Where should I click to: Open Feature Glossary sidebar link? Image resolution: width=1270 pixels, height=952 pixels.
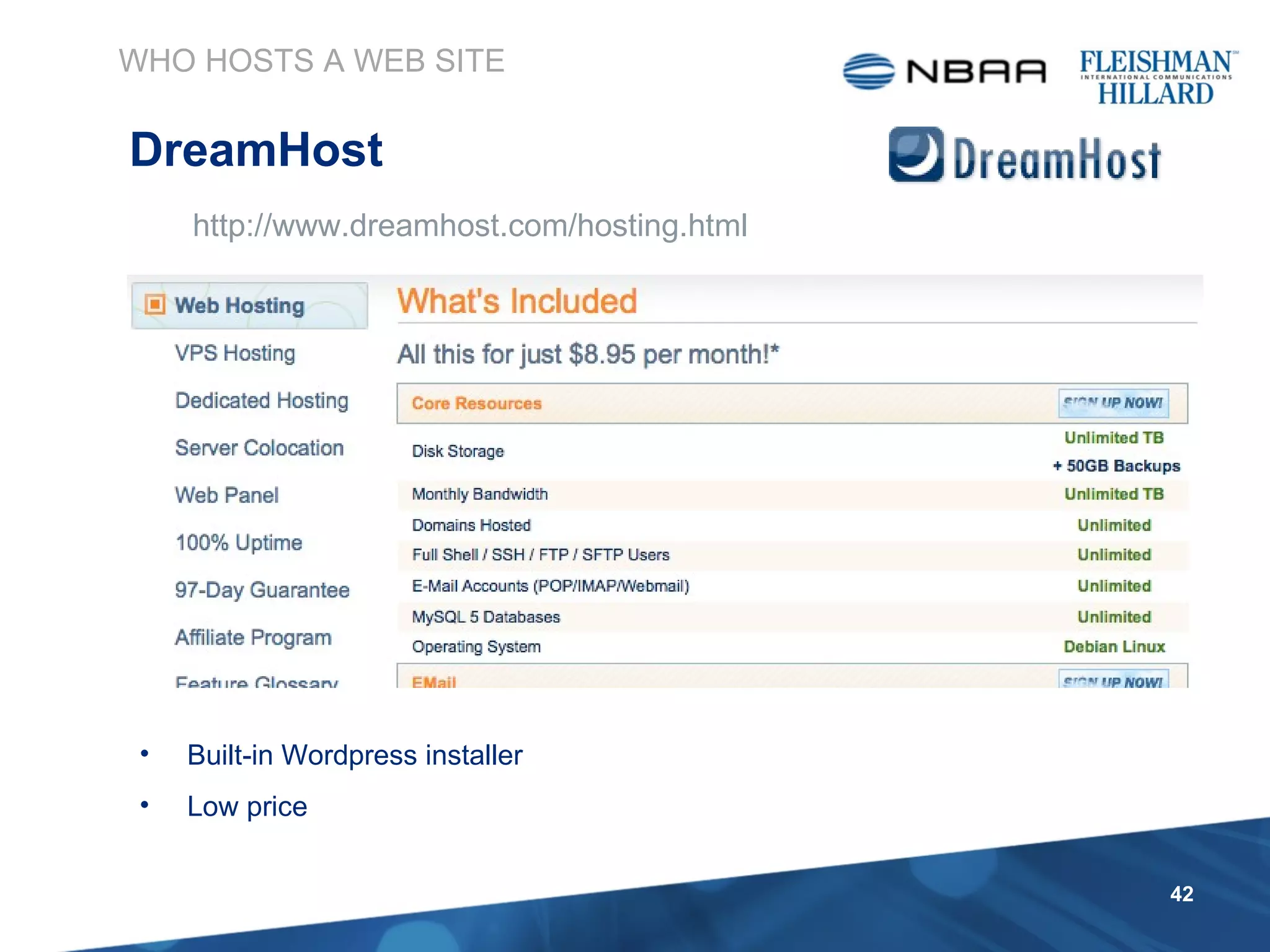[257, 681]
